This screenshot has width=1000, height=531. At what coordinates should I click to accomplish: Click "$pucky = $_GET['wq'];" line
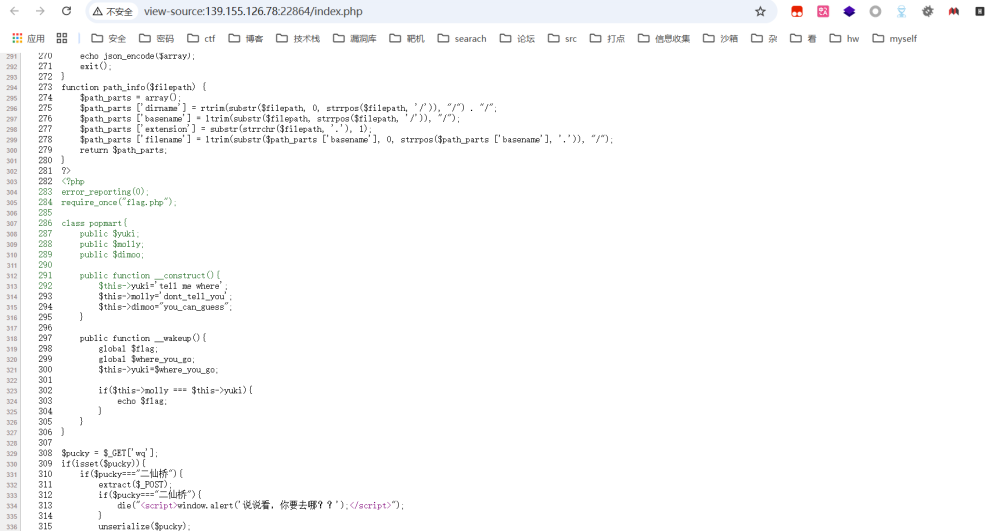[110, 453]
